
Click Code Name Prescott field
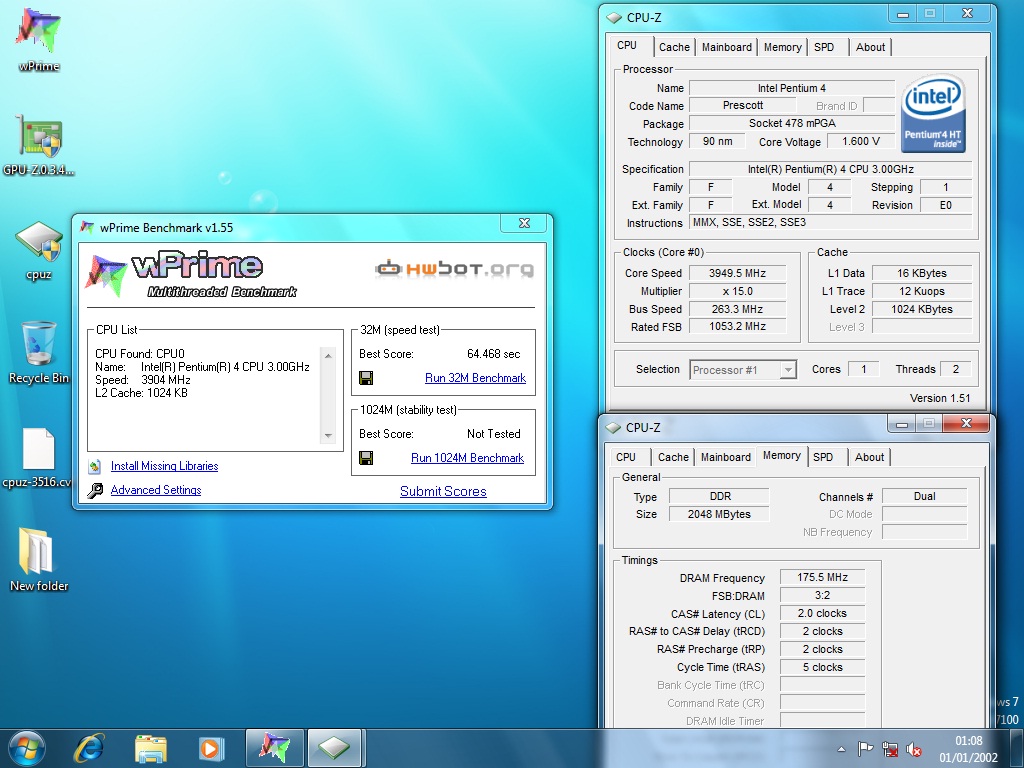[743, 105]
